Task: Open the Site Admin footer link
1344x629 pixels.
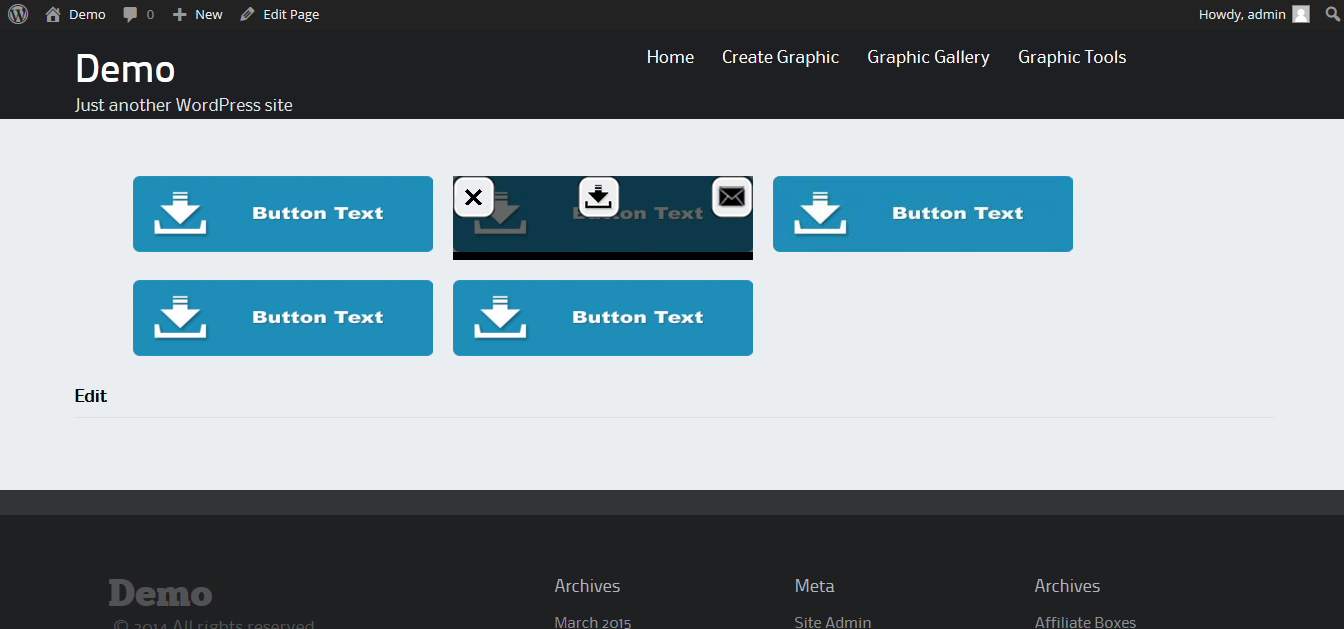Action: pyautogui.click(x=833, y=622)
